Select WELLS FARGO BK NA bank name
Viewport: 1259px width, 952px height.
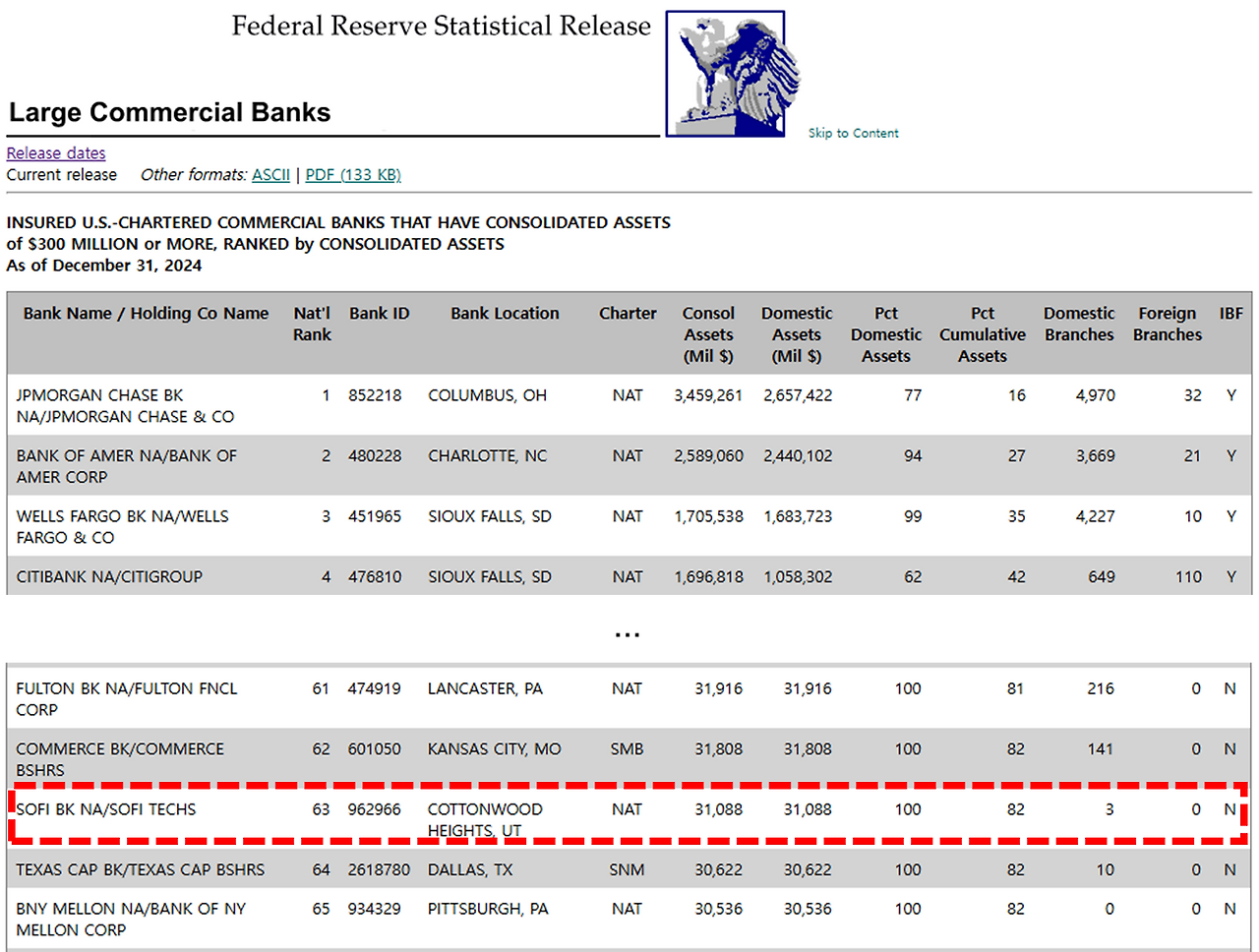122,526
